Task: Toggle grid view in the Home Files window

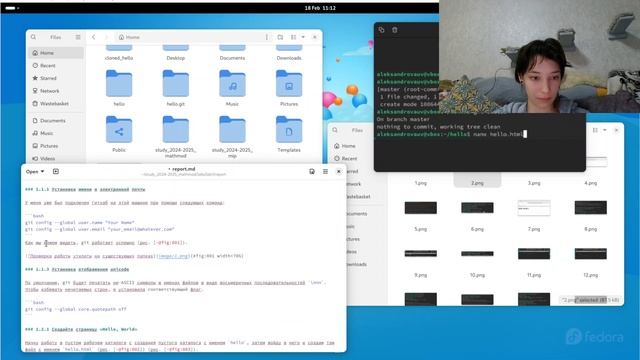Action: [x=293, y=37]
